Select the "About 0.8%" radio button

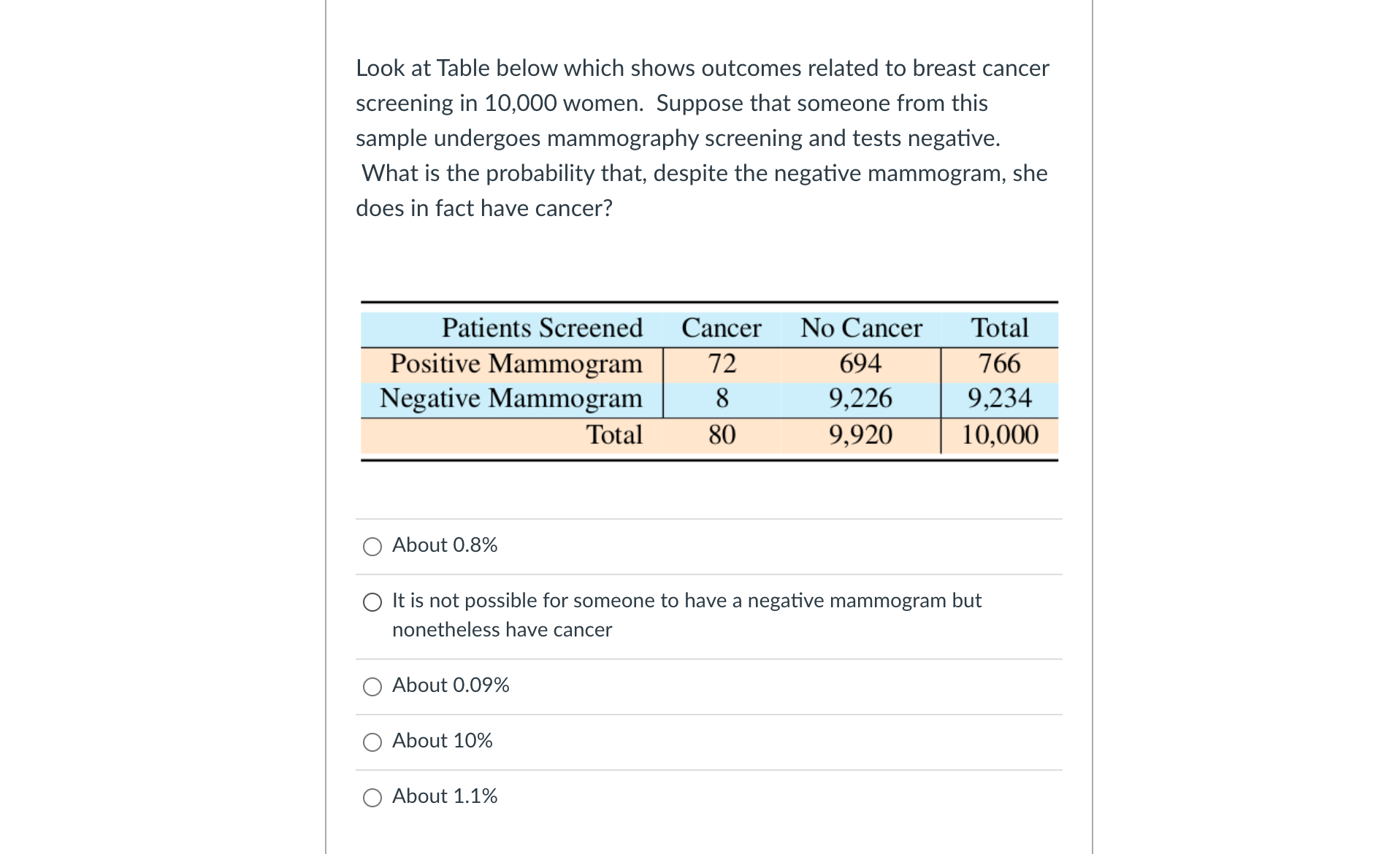[x=372, y=547]
